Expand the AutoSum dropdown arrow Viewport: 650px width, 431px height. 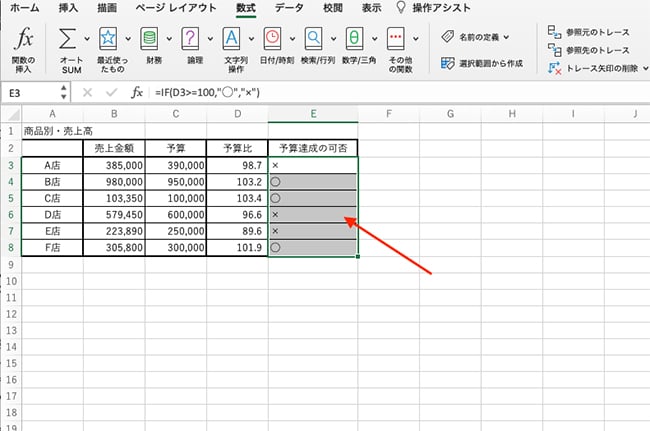tap(87, 39)
